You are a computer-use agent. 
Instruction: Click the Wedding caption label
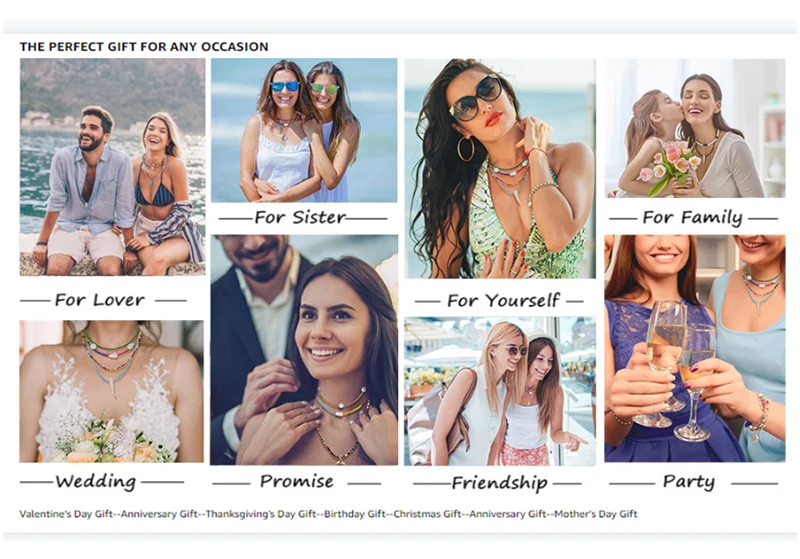point(96,481)
